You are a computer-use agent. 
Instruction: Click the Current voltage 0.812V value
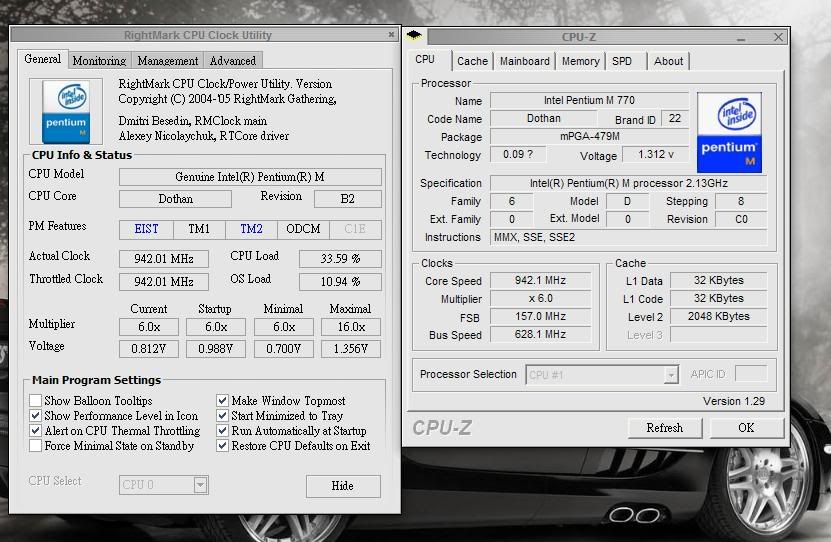[x=149, y=349]
